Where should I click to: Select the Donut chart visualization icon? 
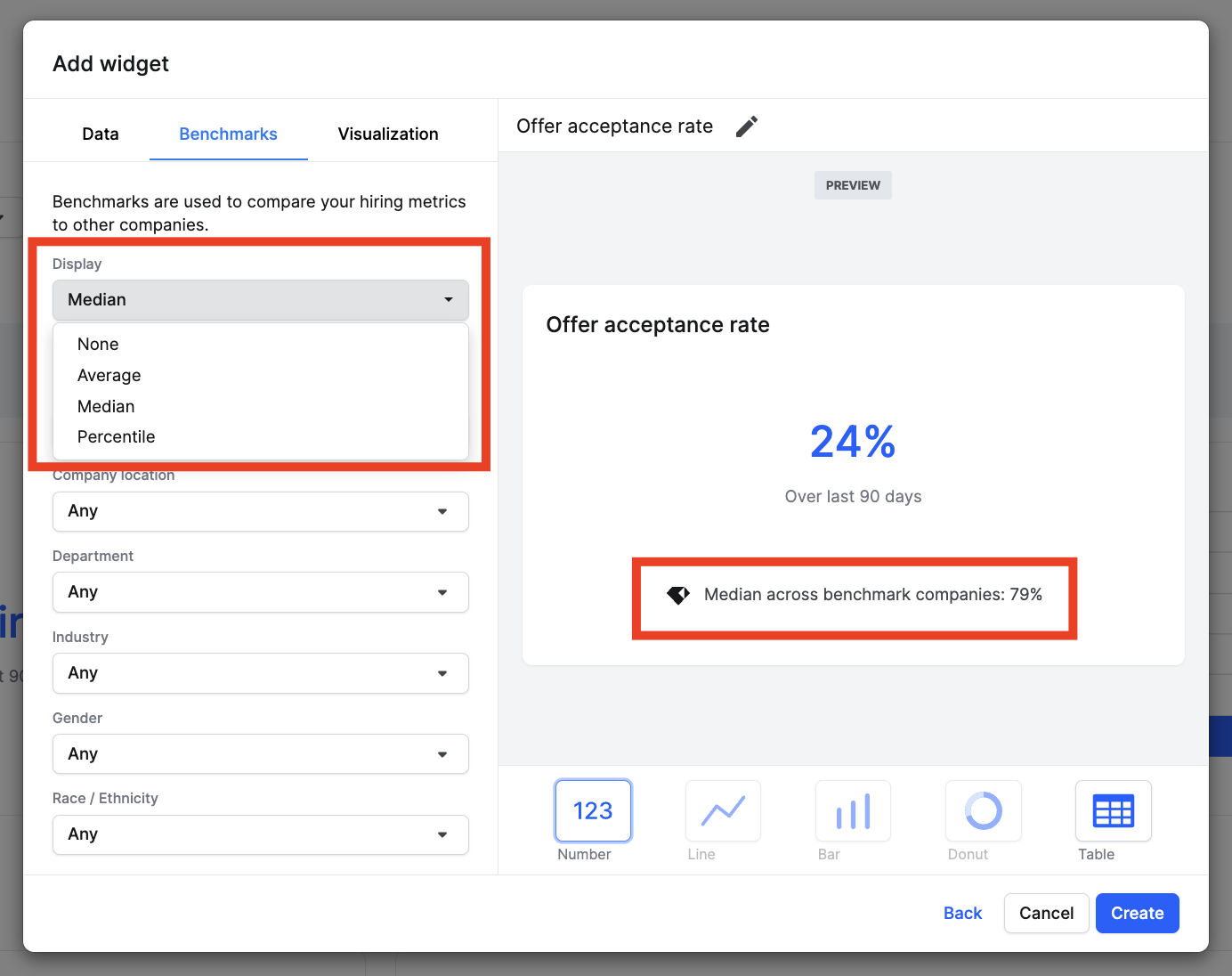(984, 810)
